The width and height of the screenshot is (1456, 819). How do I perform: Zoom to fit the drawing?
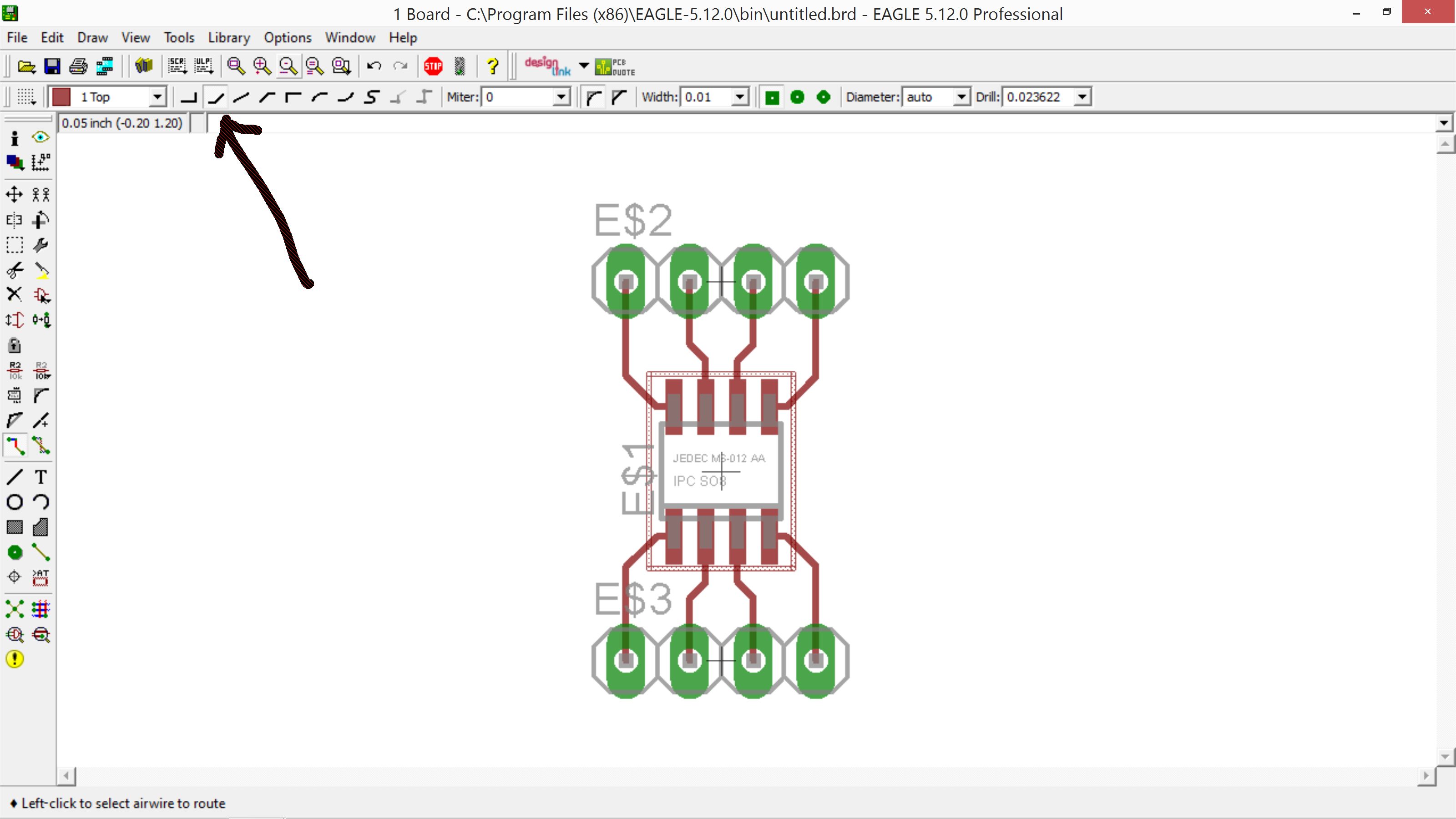pos(236,67)
